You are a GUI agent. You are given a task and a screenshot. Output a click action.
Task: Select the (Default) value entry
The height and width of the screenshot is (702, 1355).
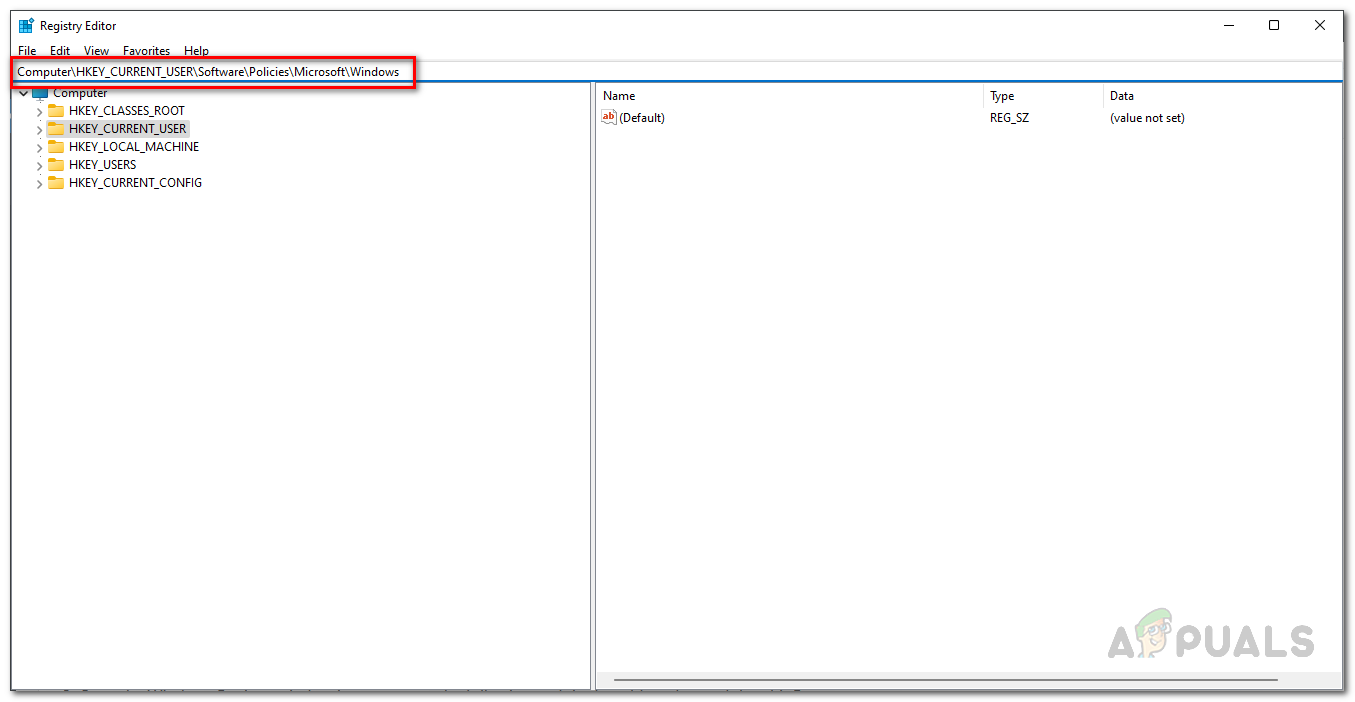click(x=642, y=118)
